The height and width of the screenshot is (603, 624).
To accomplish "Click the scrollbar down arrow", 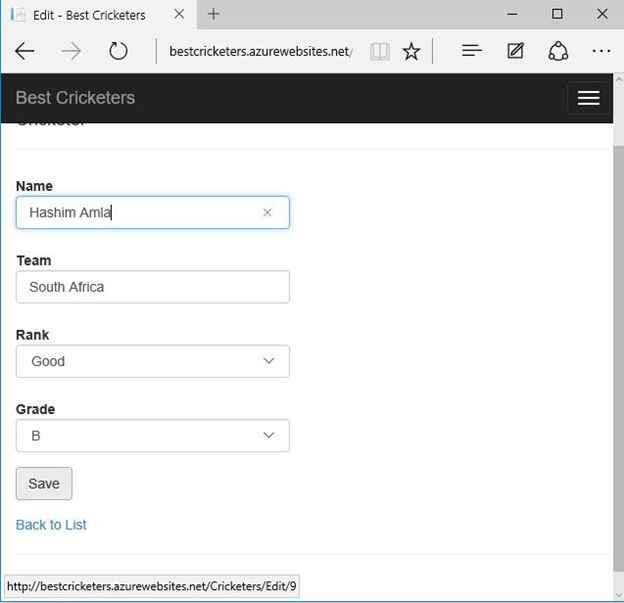I will point(619,595).
